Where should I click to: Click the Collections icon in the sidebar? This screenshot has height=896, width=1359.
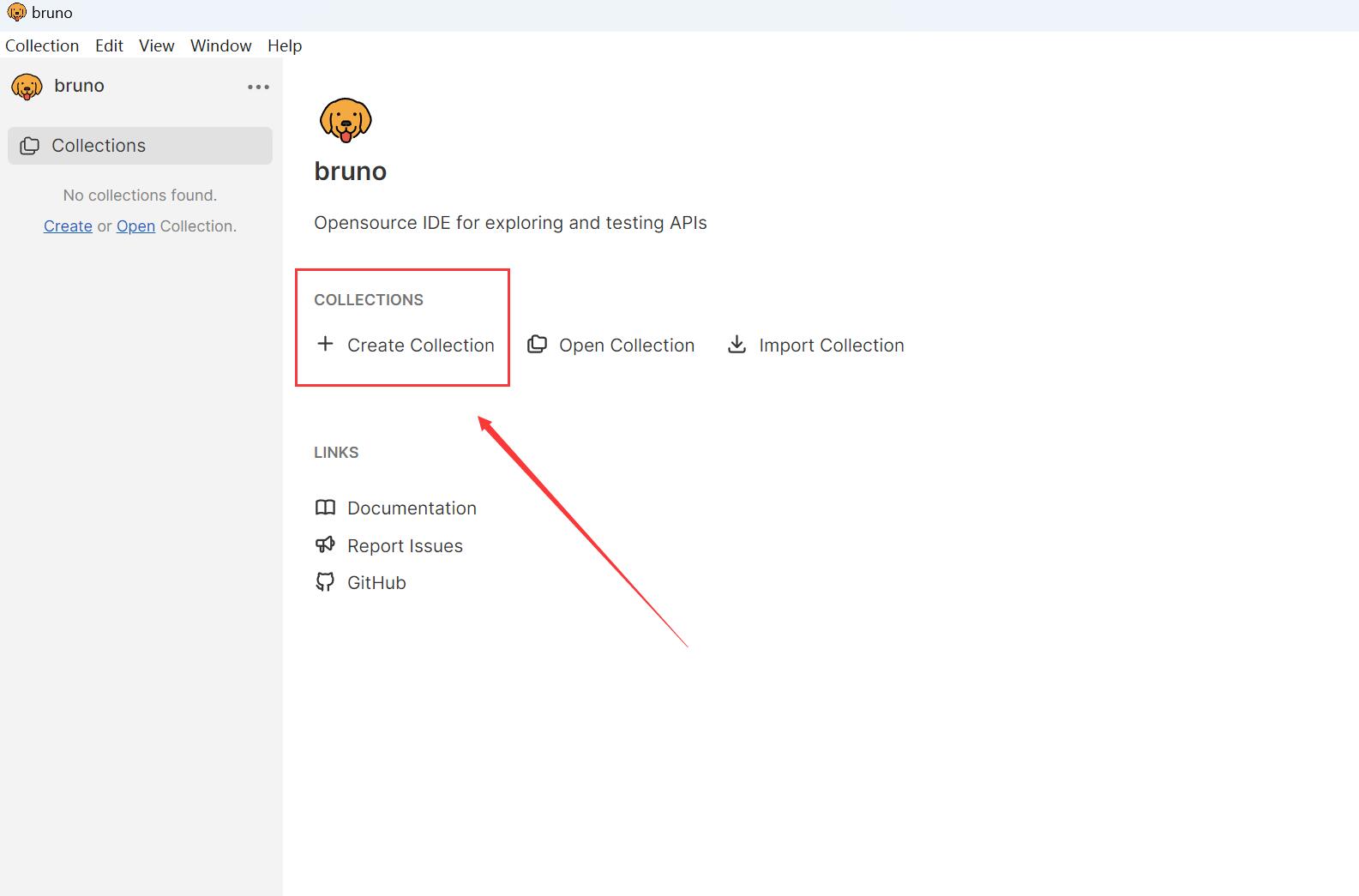click(x=30, y=146)
